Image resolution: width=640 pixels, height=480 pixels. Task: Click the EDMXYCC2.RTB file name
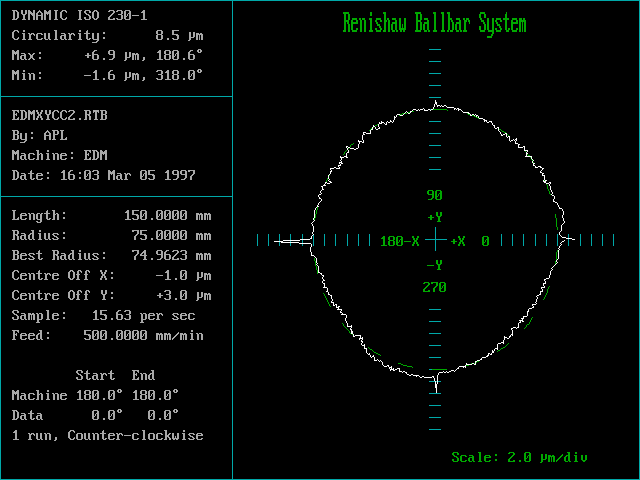[59, 115]
